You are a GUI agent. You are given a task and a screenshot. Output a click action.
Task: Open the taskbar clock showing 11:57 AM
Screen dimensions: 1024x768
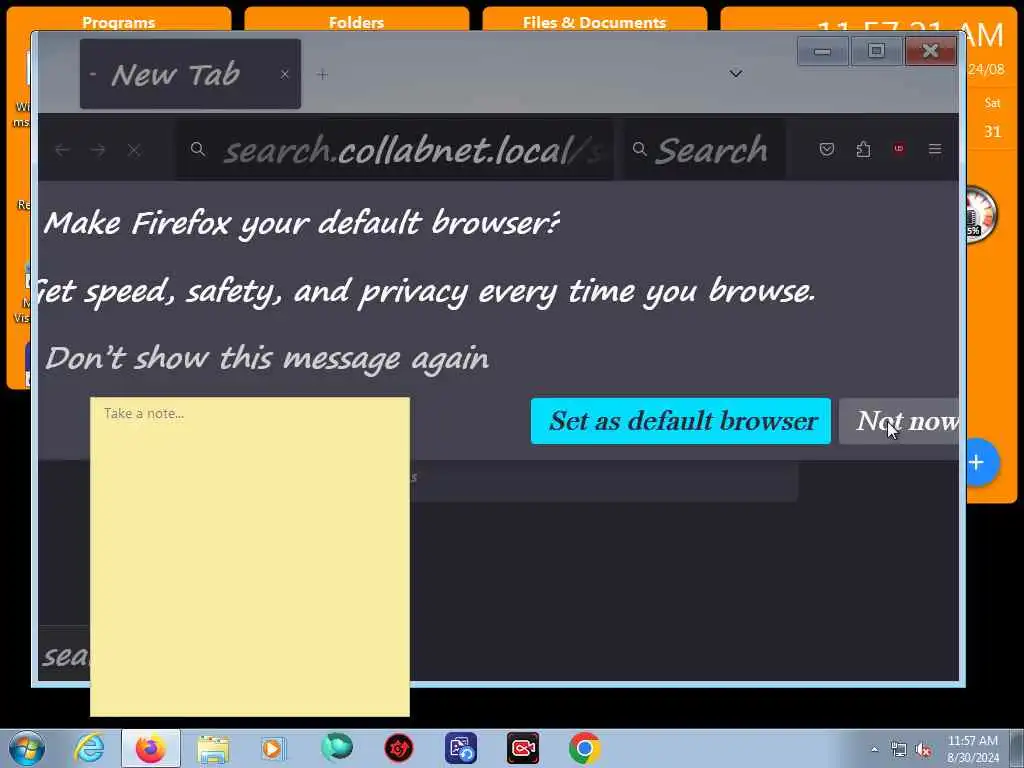pyautogui.click(x=973, y=749)
